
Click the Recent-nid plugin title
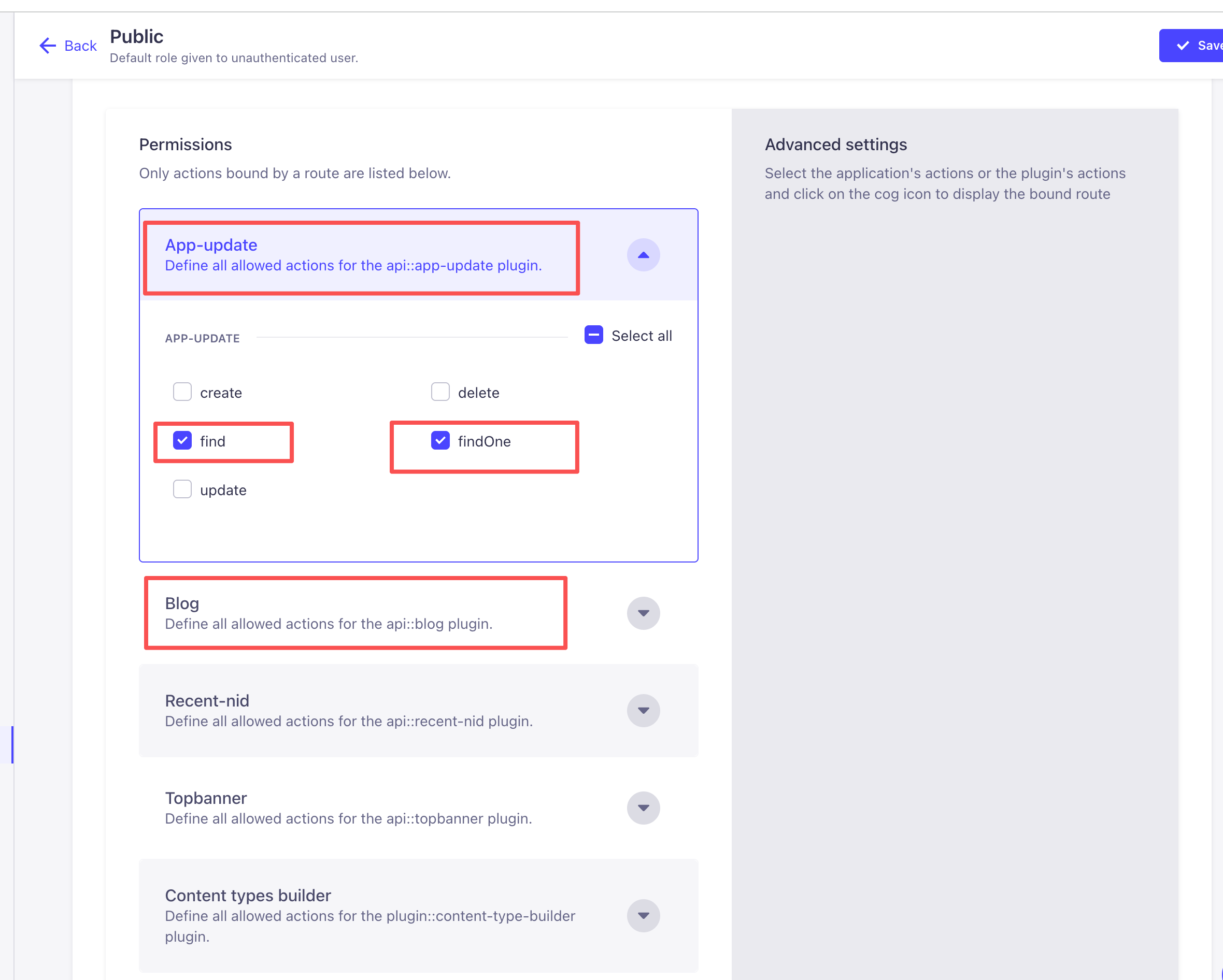tap(207, 701)
